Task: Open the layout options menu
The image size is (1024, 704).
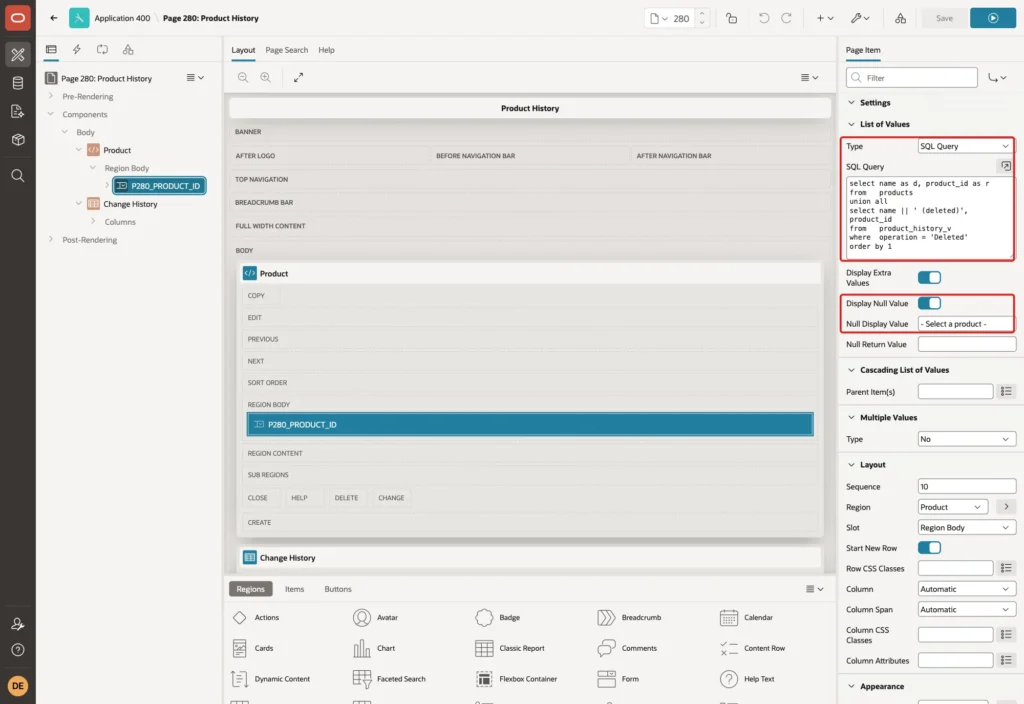Action: click(x=809, y=77)
